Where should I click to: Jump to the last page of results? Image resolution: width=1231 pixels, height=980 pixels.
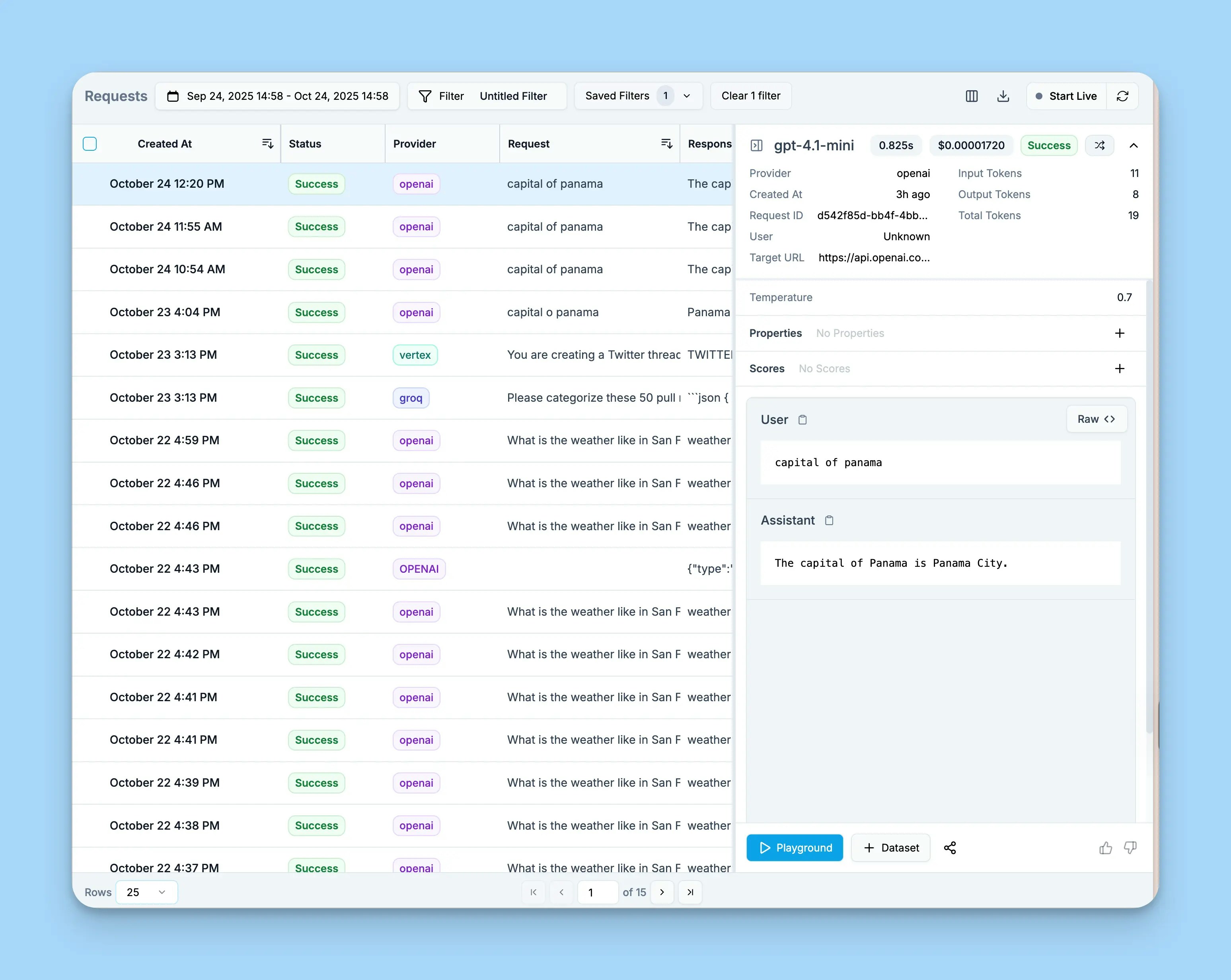[x=690, y=892]
